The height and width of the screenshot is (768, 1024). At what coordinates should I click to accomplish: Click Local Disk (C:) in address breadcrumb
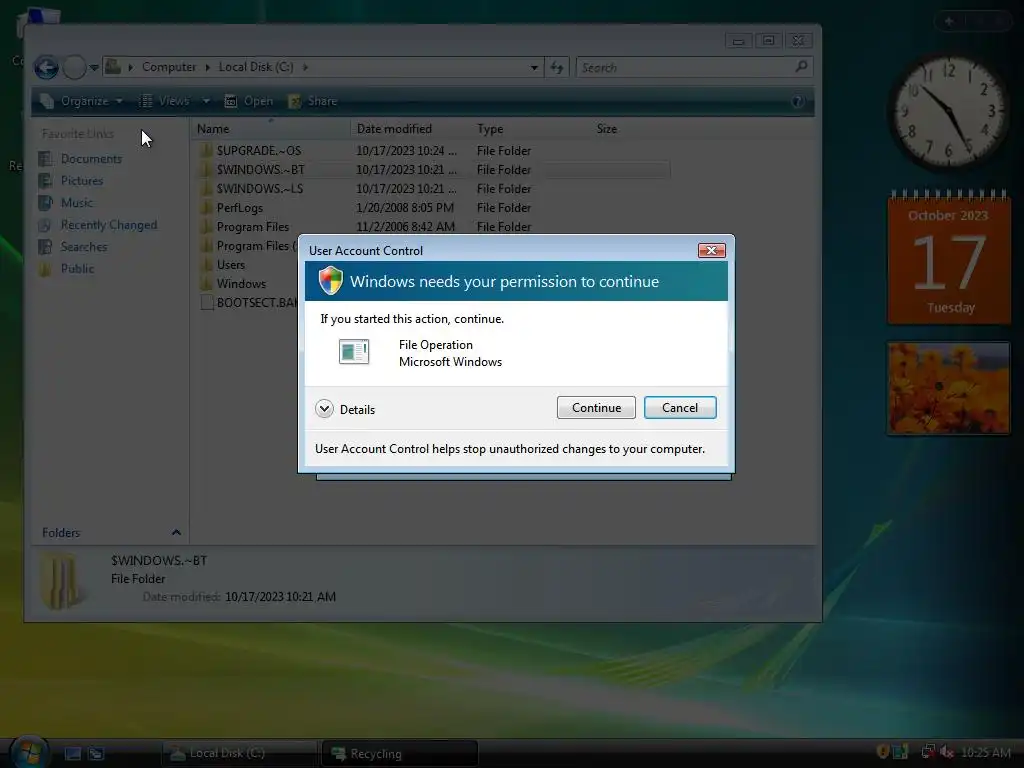coord(255,67)
